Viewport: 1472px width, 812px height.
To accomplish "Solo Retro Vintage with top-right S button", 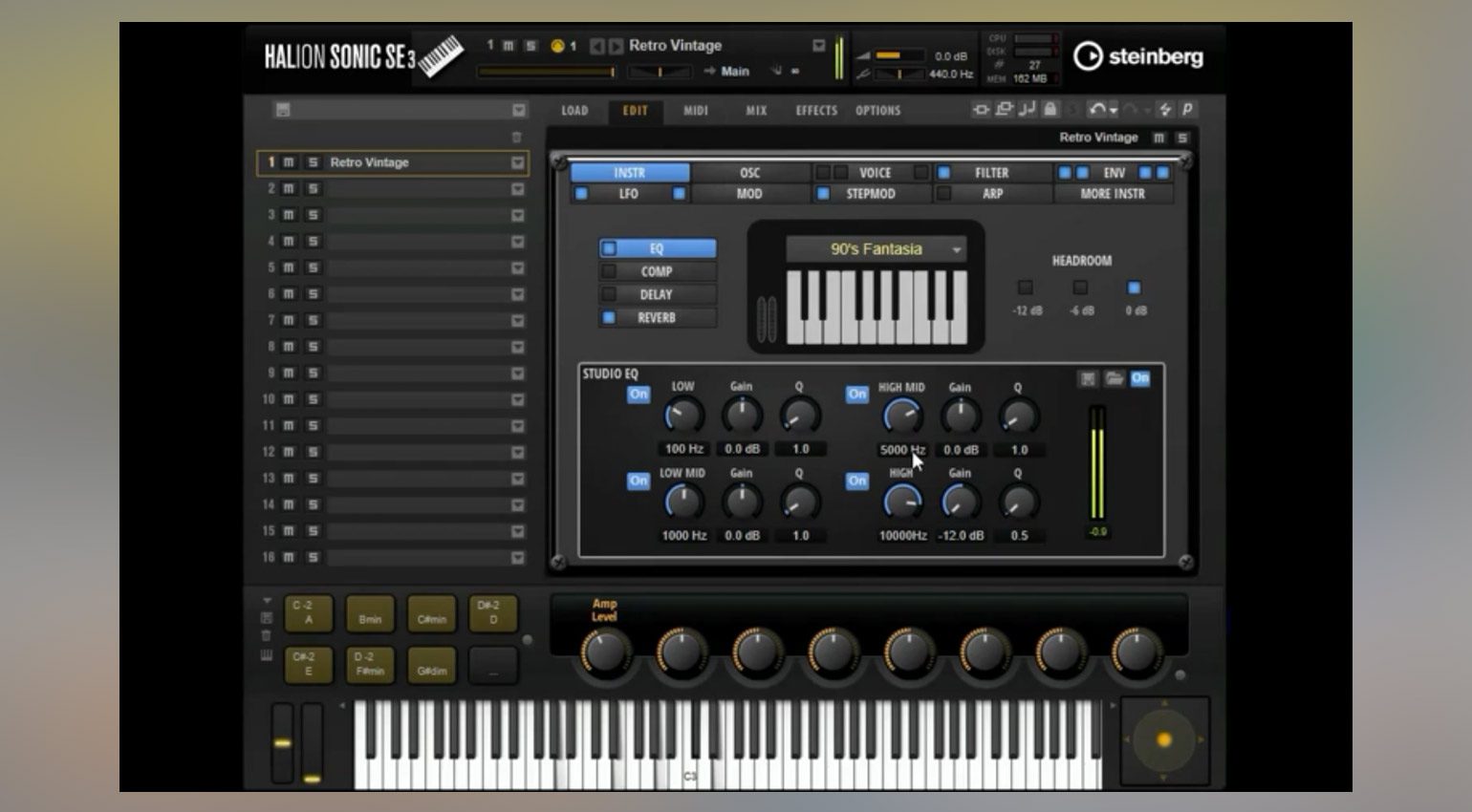I will point(1182,138).
